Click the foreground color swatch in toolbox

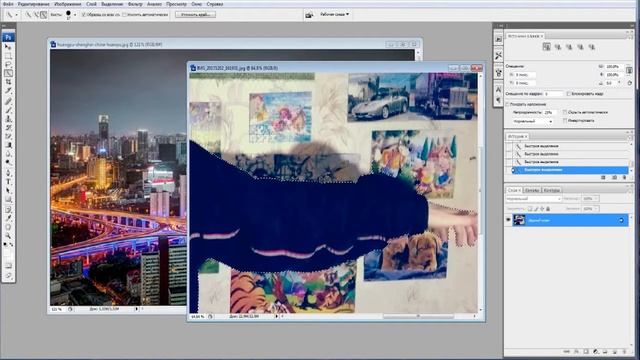[6, 253]
